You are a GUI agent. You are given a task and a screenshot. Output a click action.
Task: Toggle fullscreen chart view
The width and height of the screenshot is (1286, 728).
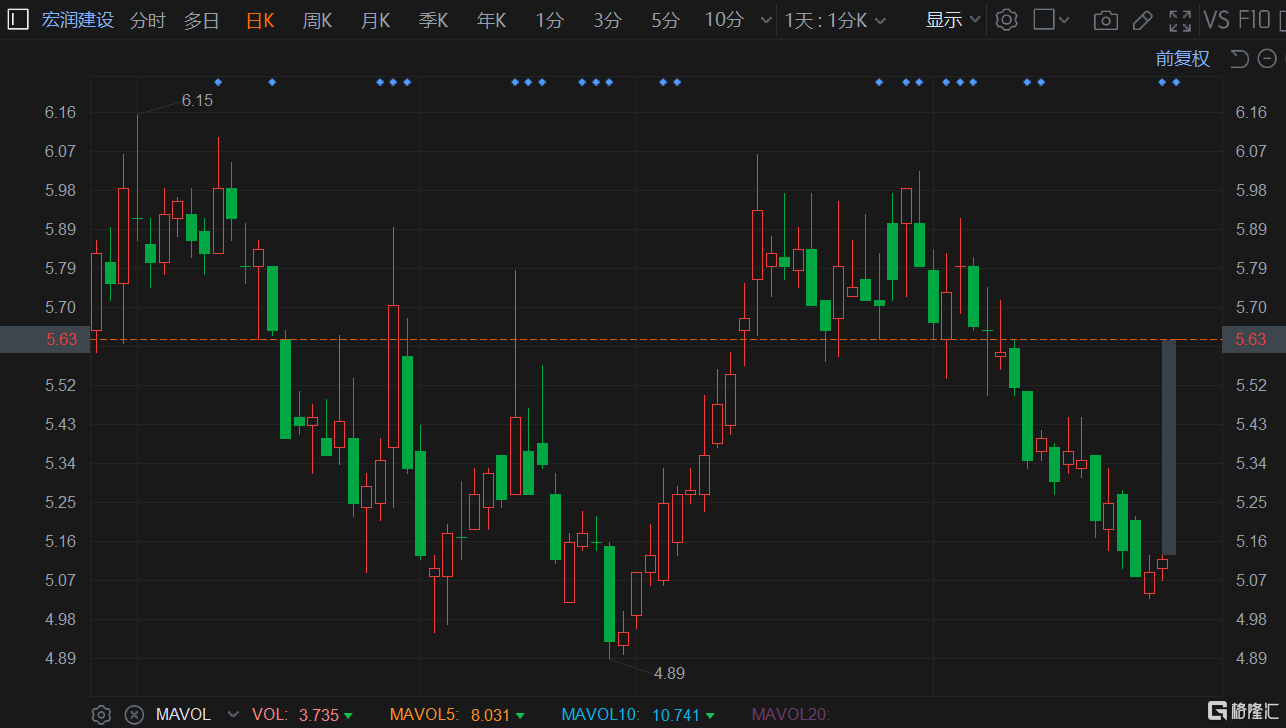point(1180,20)
